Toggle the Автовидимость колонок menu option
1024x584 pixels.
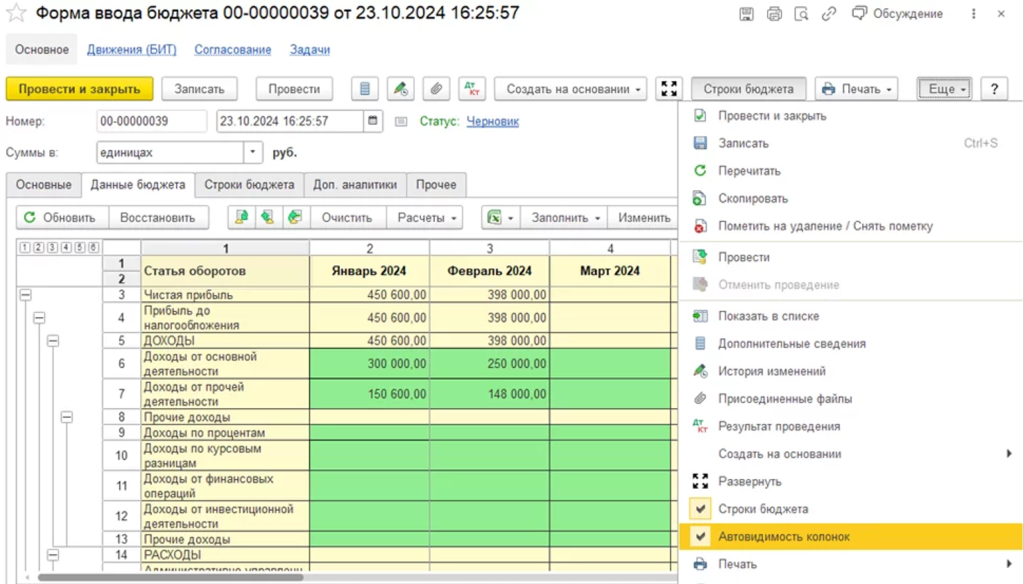click(783, 537)
